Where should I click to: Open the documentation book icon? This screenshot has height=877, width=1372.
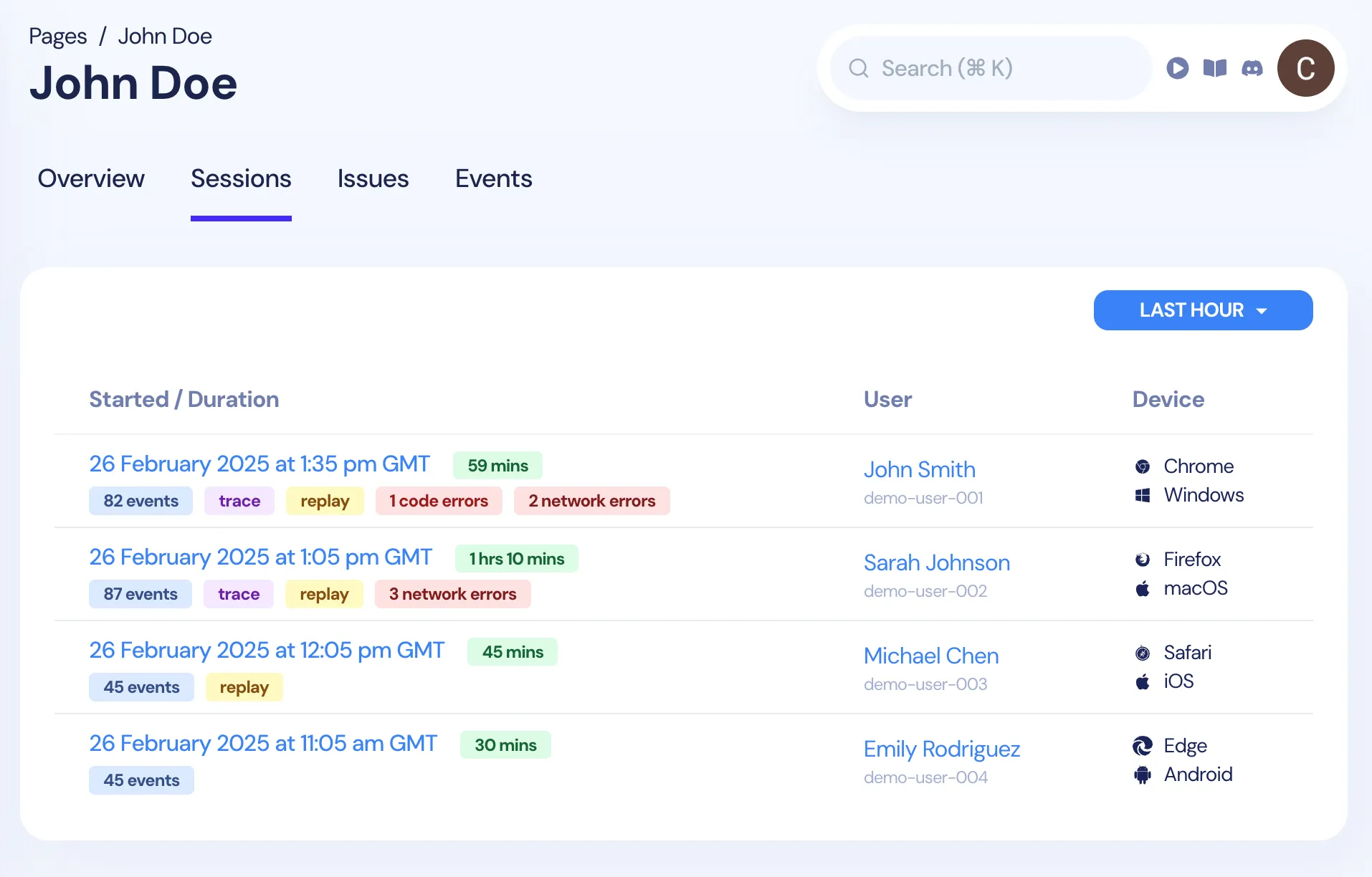tap(1215, 68)
